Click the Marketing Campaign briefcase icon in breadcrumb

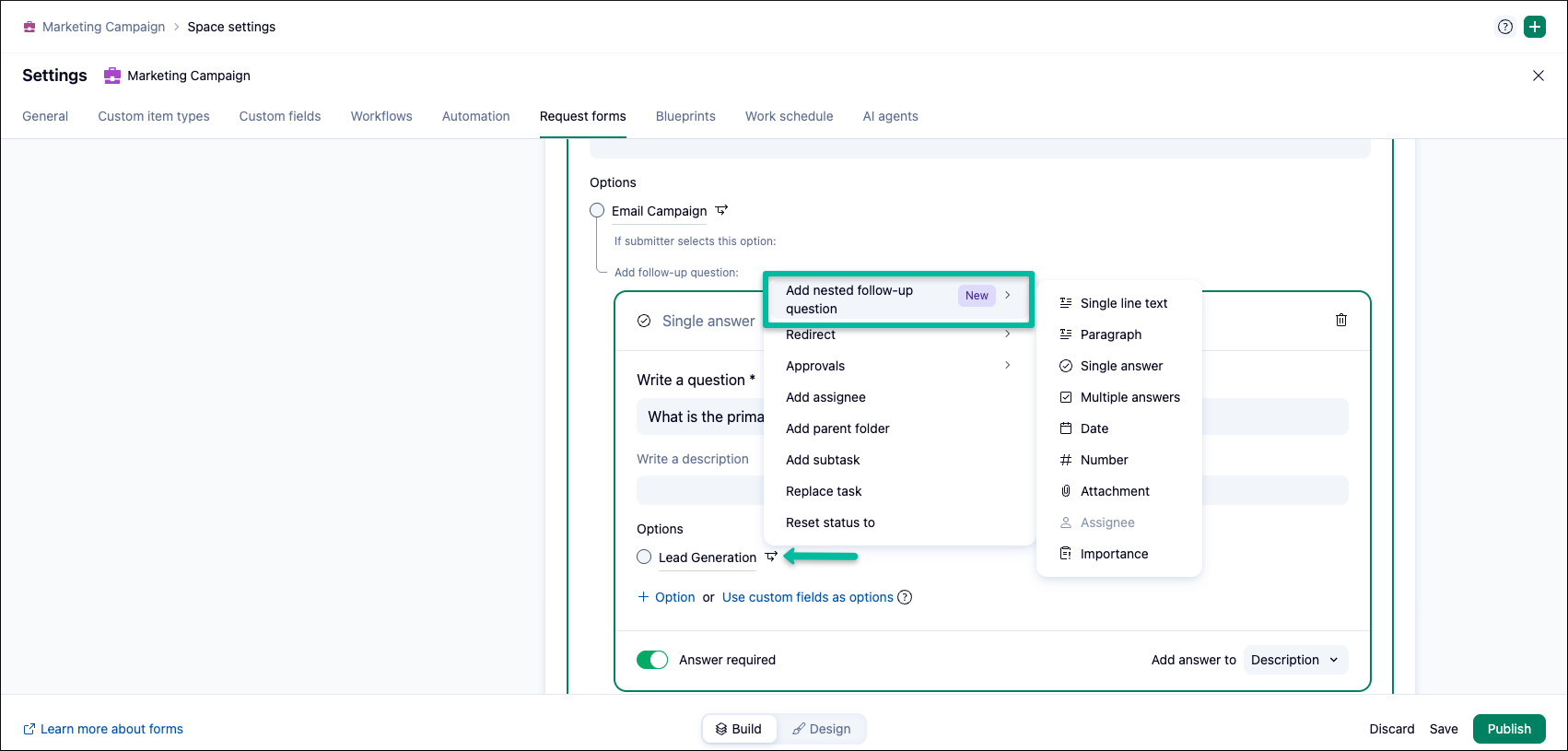point(29,27)
